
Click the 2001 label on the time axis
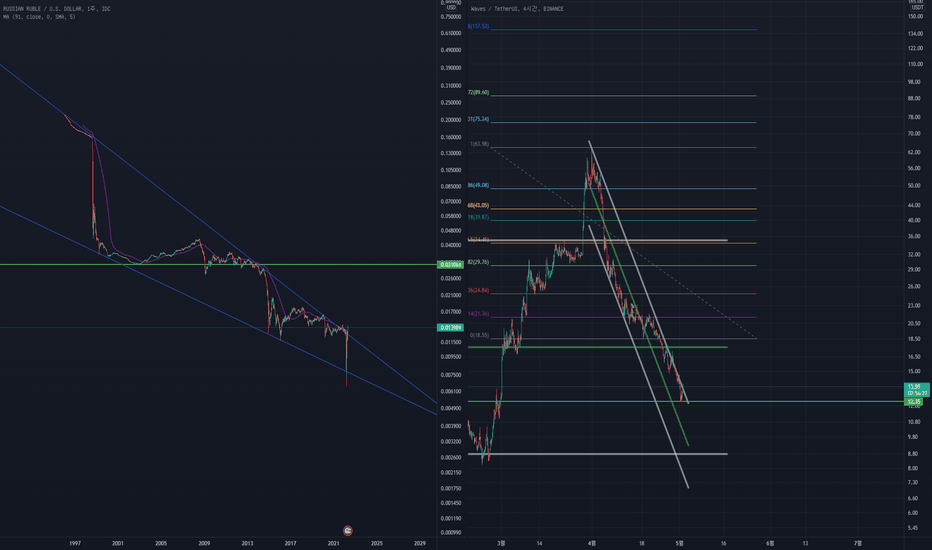(118, 543)
